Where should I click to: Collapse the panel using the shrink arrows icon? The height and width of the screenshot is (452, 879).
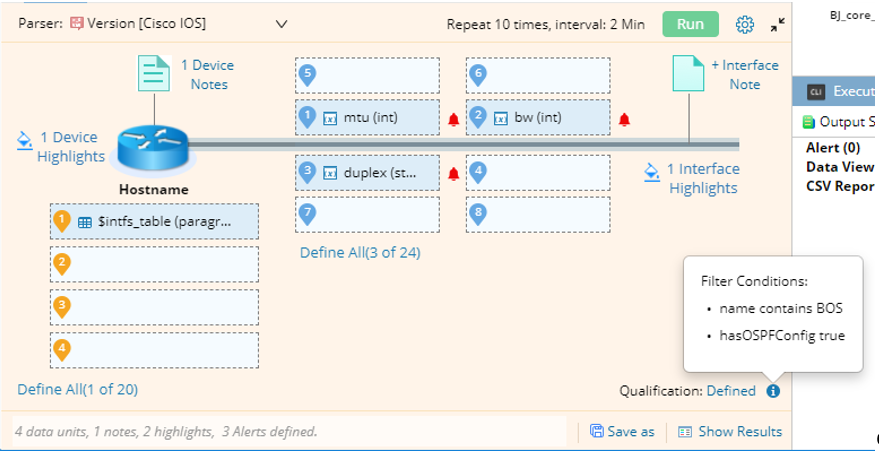778,25
